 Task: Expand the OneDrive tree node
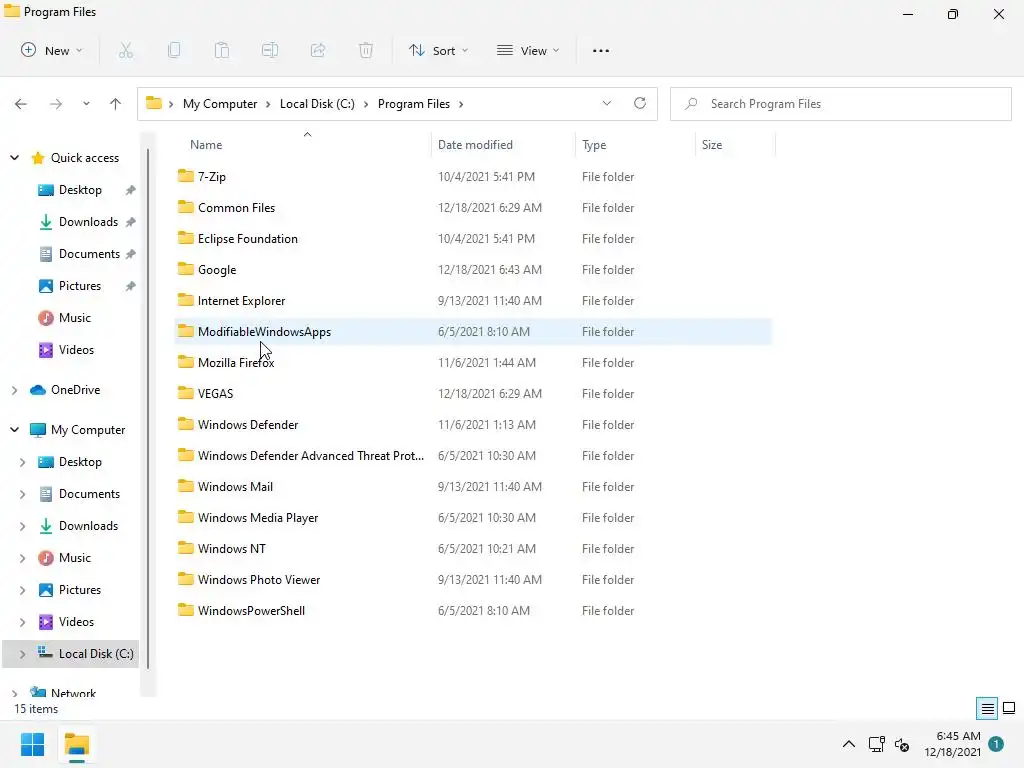coord(14,390)
